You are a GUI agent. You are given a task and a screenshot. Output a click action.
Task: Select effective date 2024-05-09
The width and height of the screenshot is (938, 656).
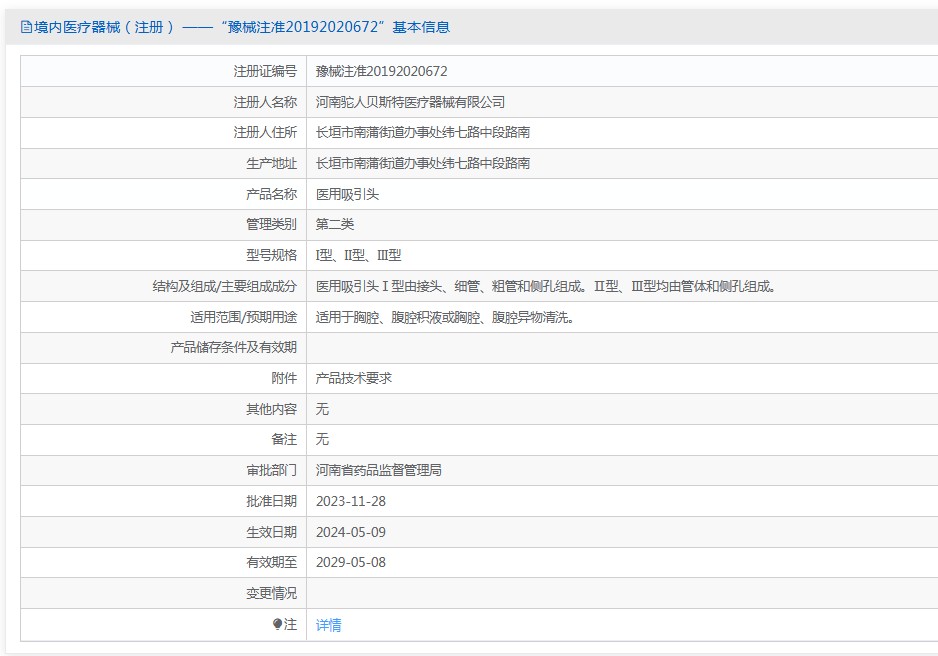click(x=350, y=532)
